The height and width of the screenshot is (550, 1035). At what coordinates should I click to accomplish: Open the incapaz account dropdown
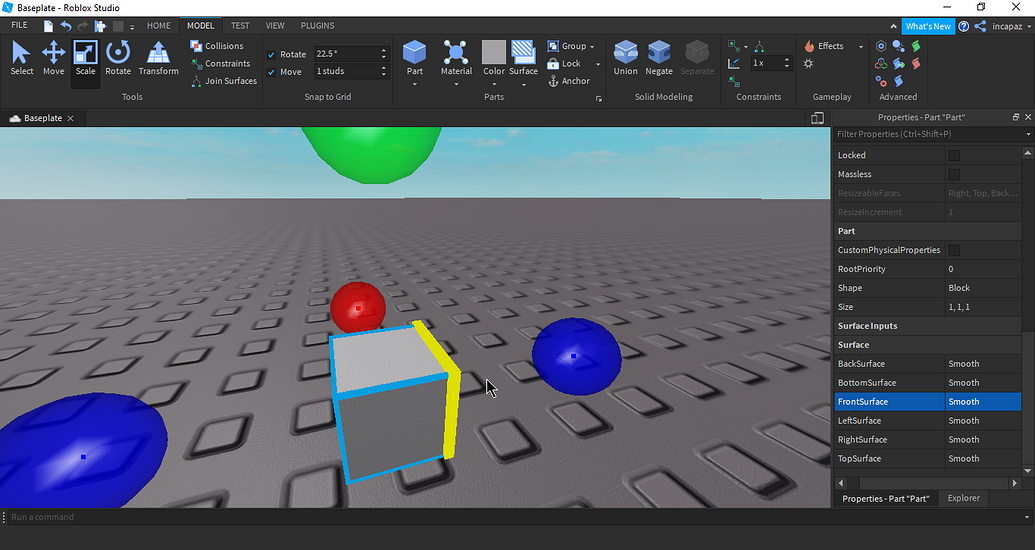tap(1011, 26)
